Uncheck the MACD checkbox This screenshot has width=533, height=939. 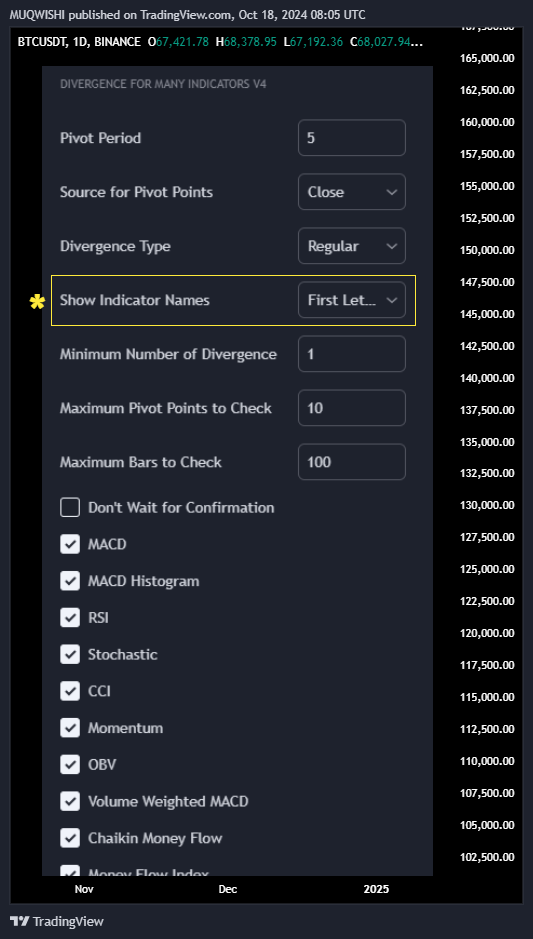70,544
